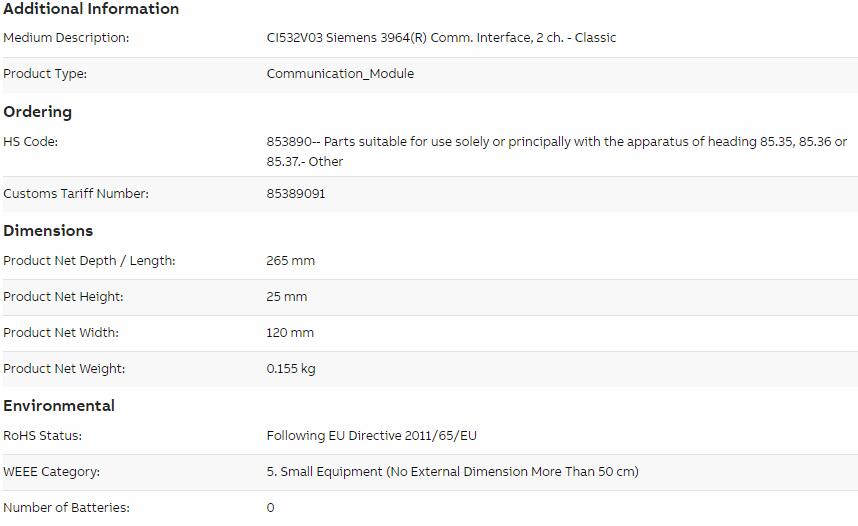Click the Additional Information heading
Viewport: 858px width, 526px height.
(x=91, y=9)
